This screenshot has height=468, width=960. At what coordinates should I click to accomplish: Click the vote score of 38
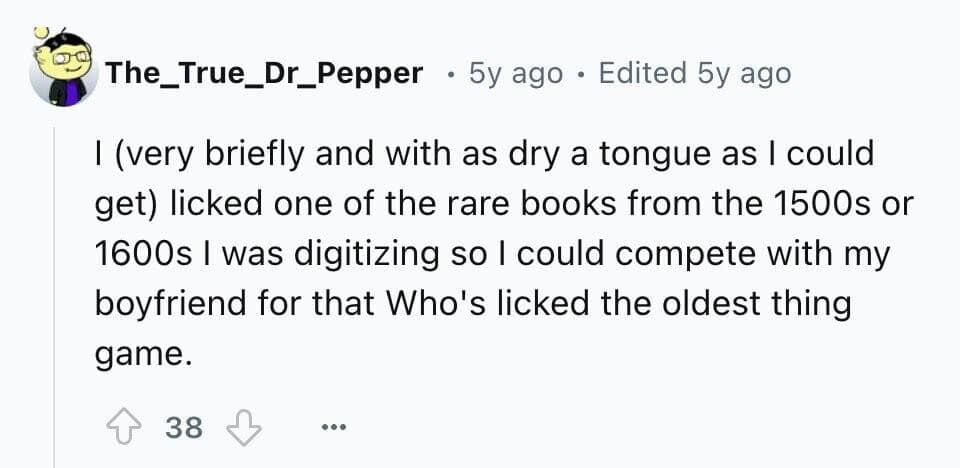click(x=183, y=429)
